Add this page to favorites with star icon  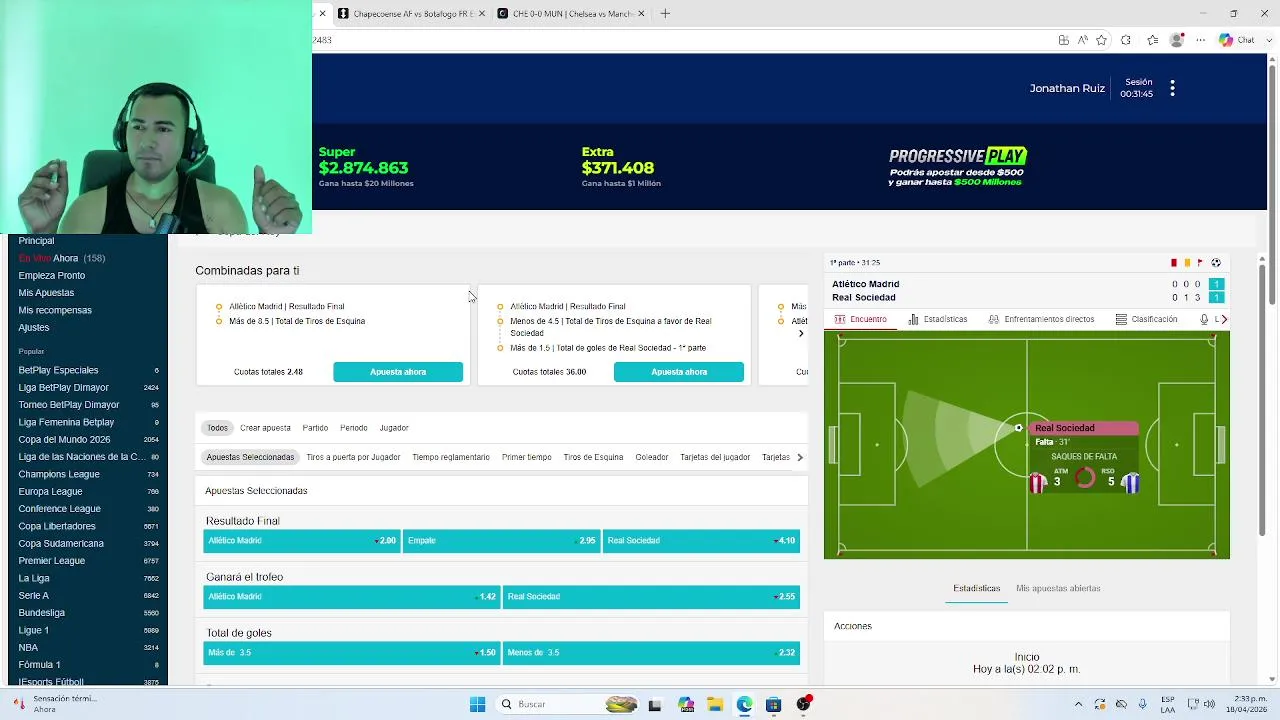coord(1101,40)
